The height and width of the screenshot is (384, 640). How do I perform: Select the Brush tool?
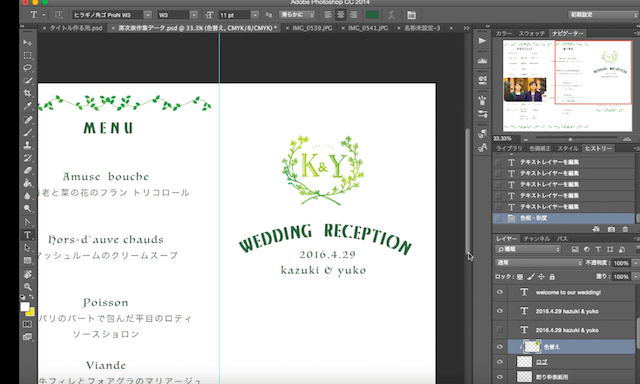point(27,133)
